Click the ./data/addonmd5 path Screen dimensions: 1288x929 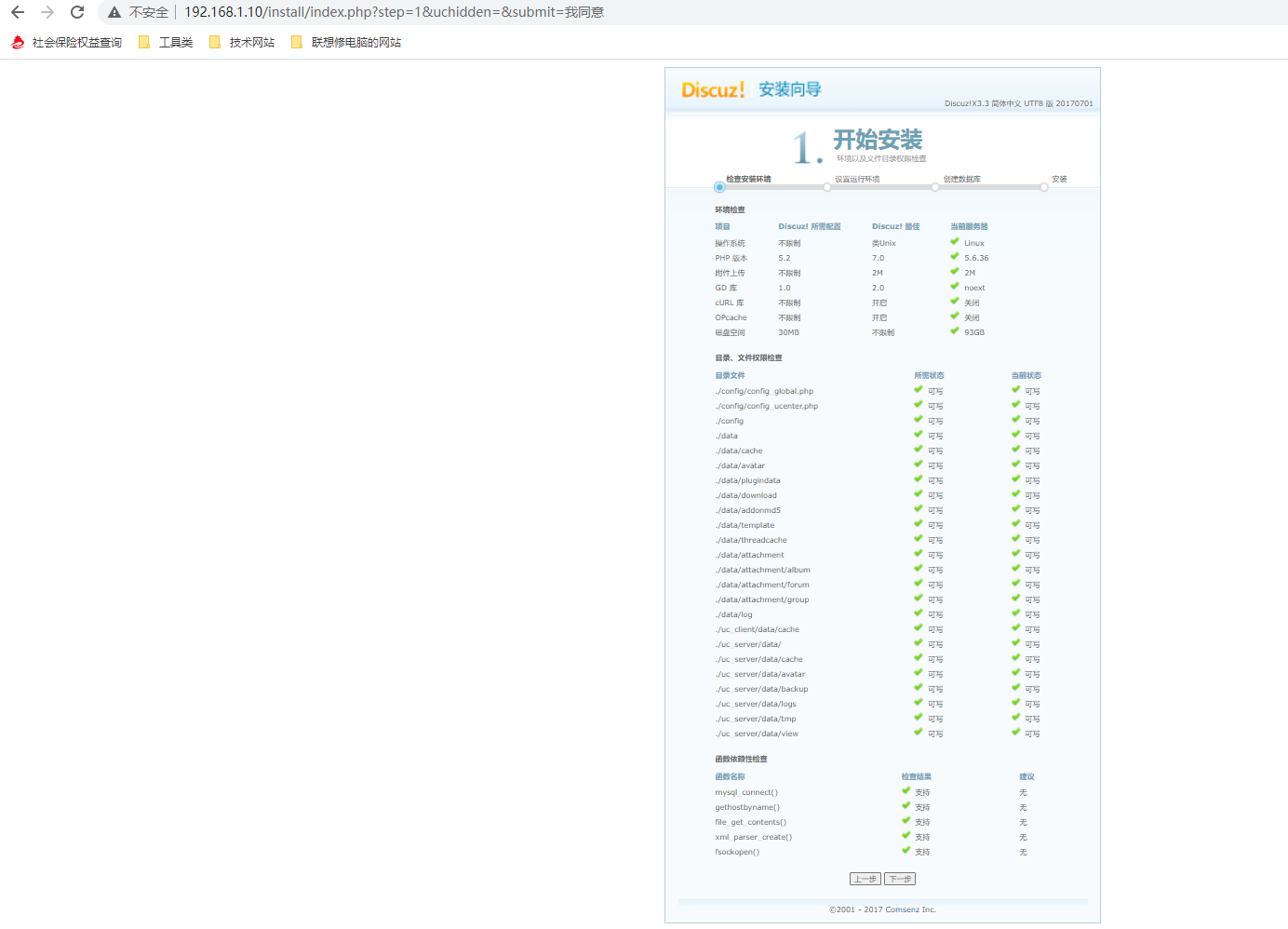click(x=747, y=510)
